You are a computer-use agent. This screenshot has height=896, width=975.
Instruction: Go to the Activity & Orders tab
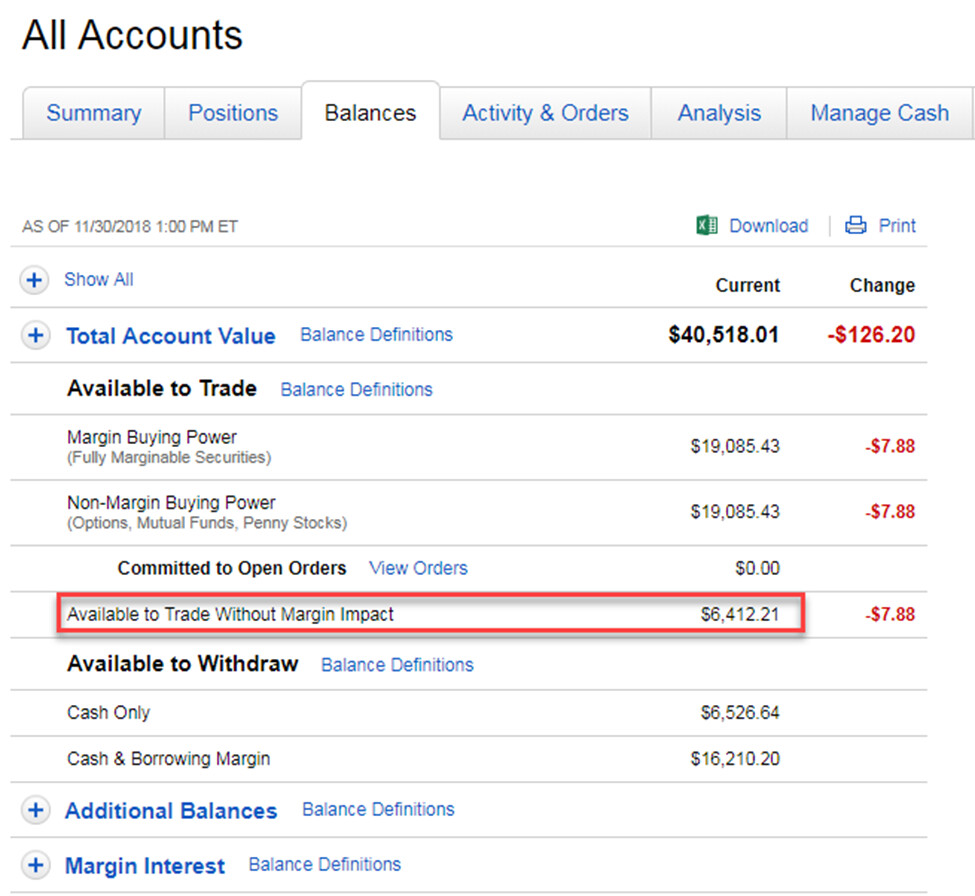pos(545,113)
